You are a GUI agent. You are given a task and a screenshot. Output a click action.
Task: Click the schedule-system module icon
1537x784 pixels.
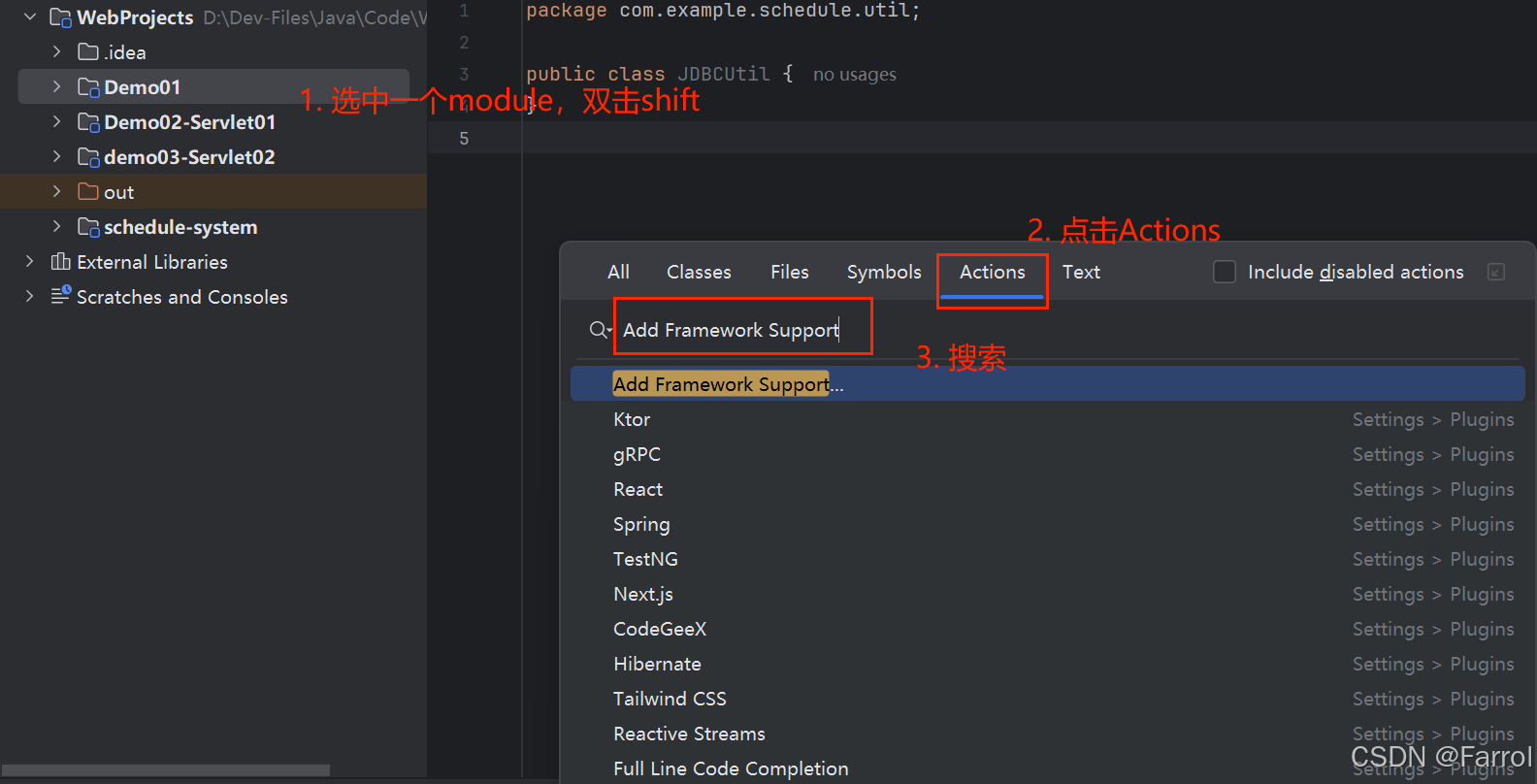pyautogui.click(x=88, y=227)
